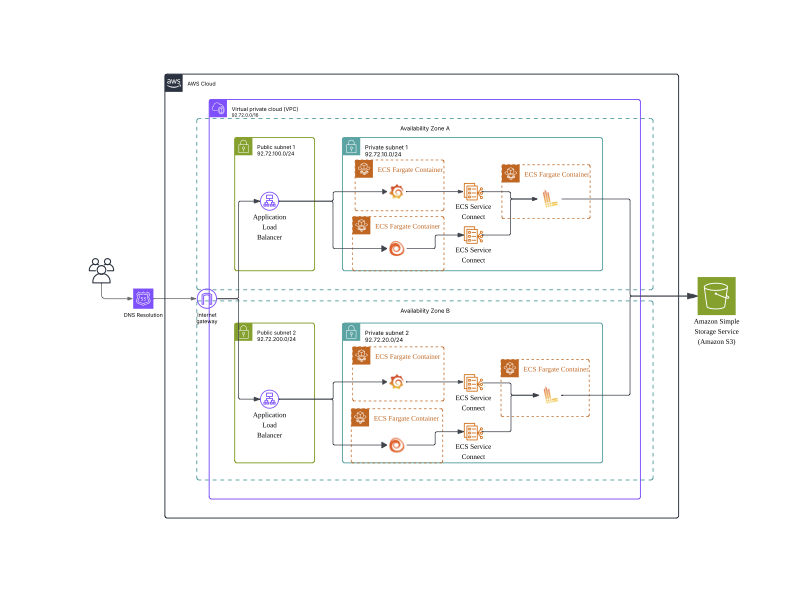Image resolution: width=792 pixels, height=612 pixels.
Task: Click the Loki icon in Private subnet 2
Action: tap(550, 395)
